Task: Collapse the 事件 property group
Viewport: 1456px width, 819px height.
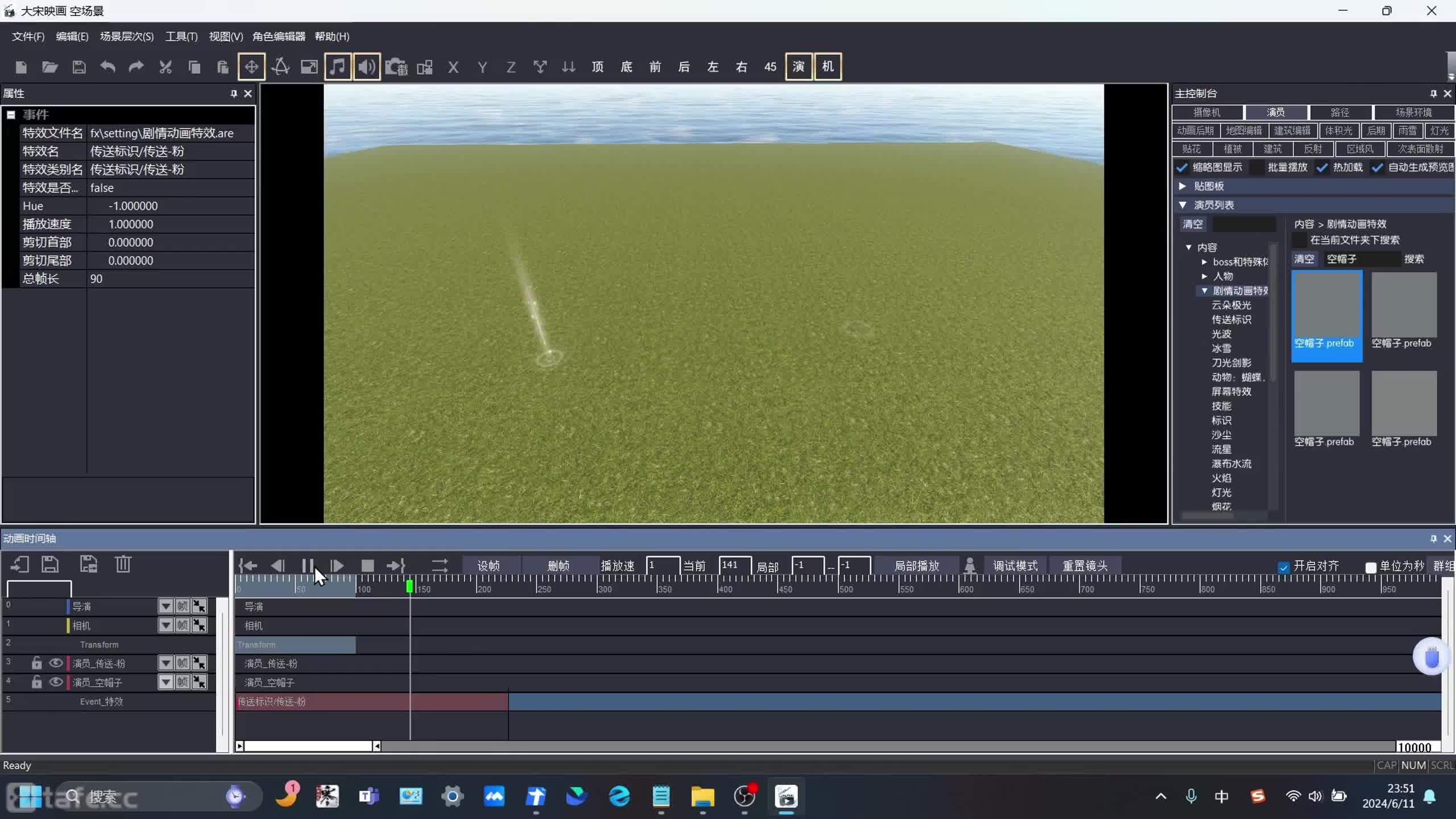Action: pos(11,115)
